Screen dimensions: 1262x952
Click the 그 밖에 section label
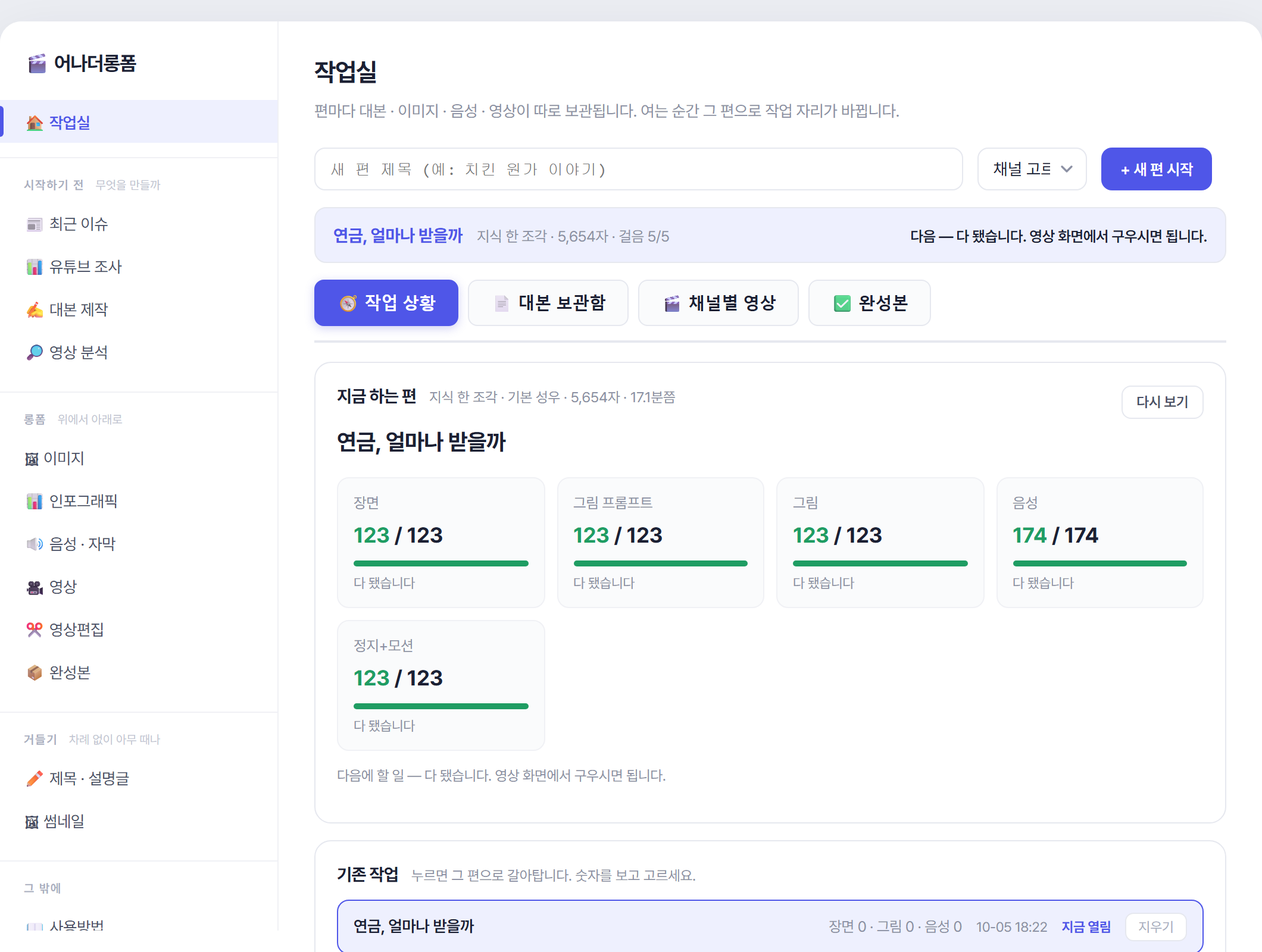pyautogui.click(x=42, y=888)
